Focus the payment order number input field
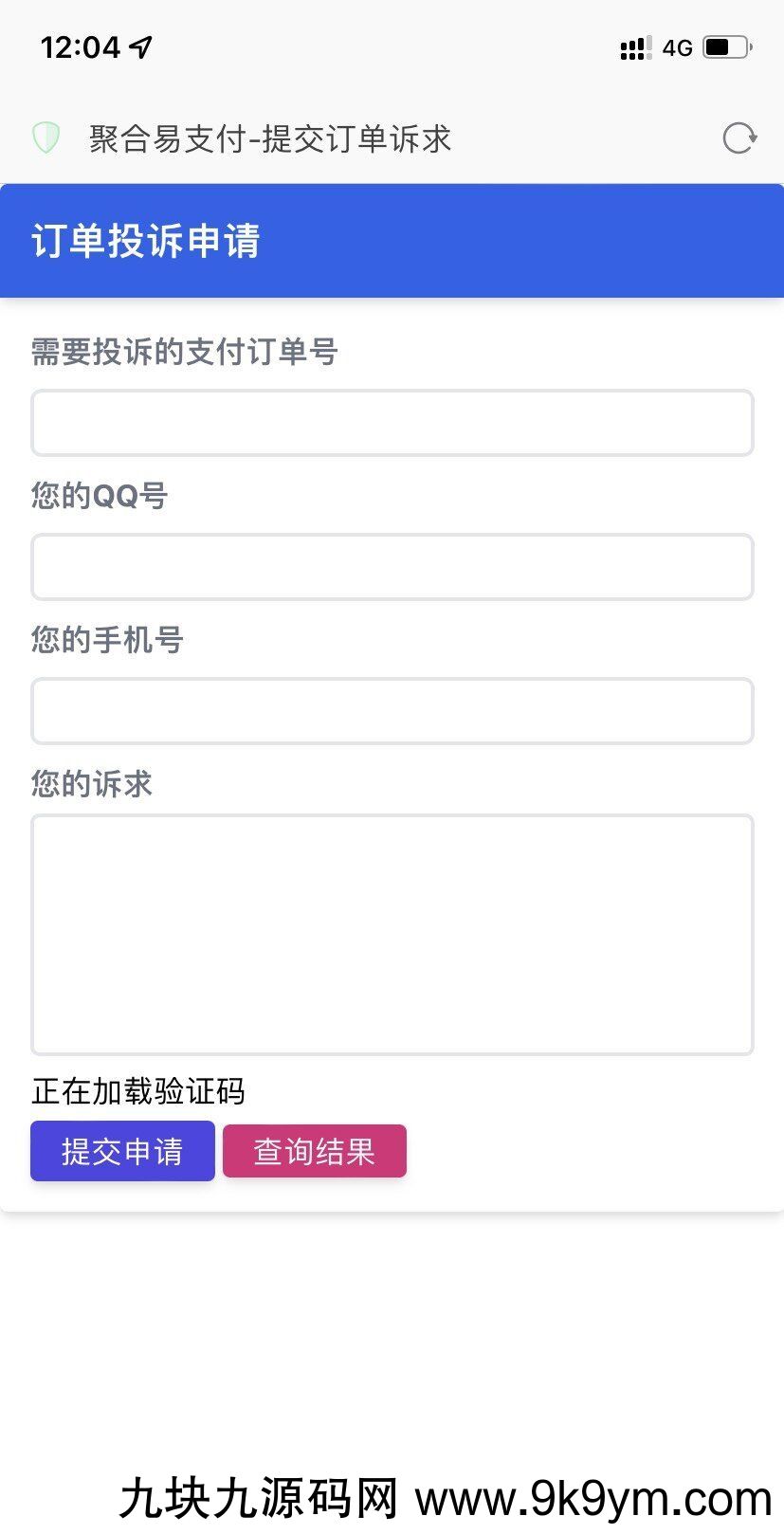Viewport: 784px width, 1534px height. [392, 423]
